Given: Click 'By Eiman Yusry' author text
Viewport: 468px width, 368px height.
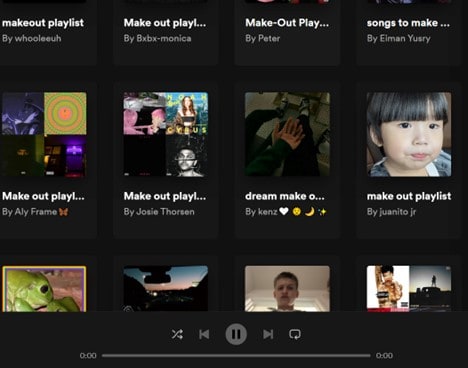Looking at the screenshot, I should pos(399,38).
